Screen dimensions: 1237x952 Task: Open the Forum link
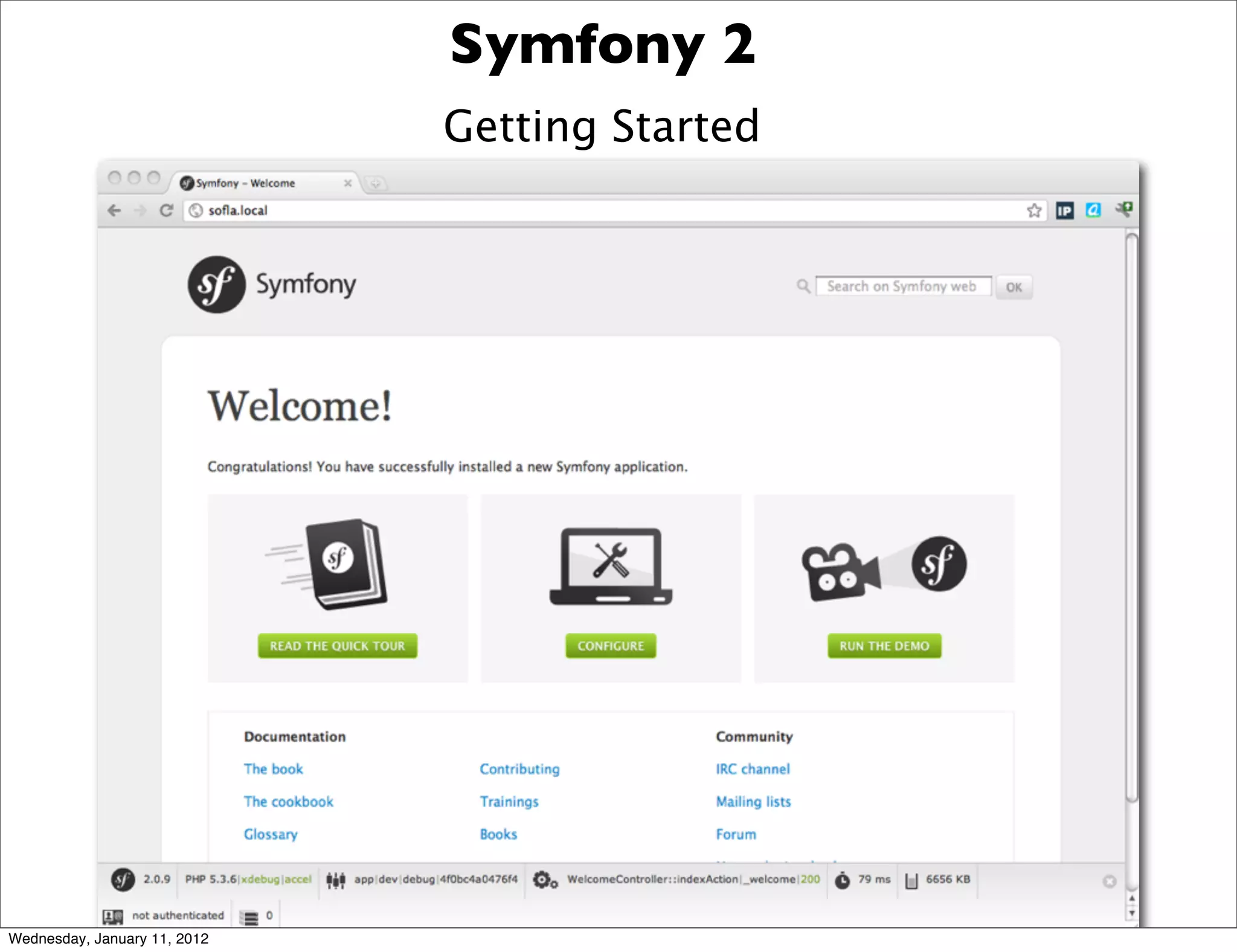coord(736,834)
